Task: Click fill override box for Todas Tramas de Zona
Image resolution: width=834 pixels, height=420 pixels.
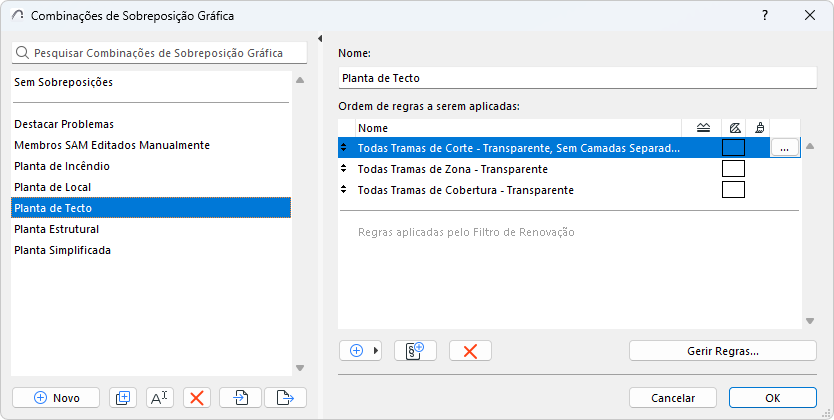Action: point(733,169)
